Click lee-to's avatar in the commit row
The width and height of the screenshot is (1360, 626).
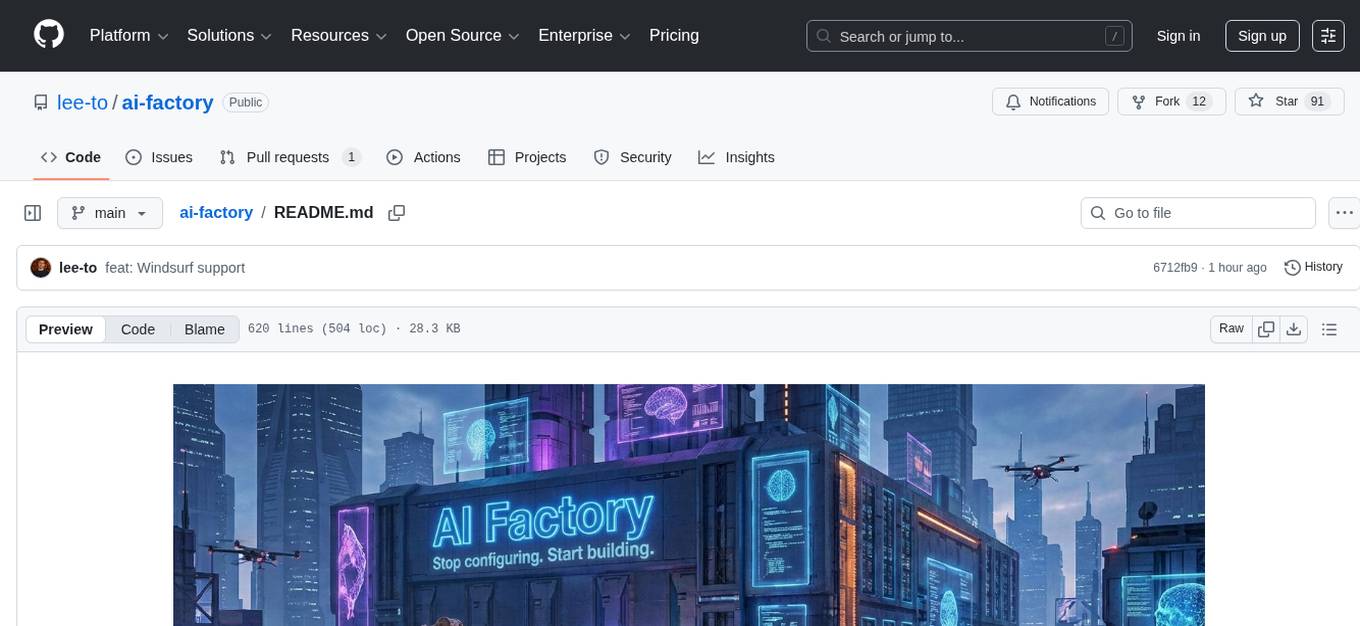tap(40, 267)
